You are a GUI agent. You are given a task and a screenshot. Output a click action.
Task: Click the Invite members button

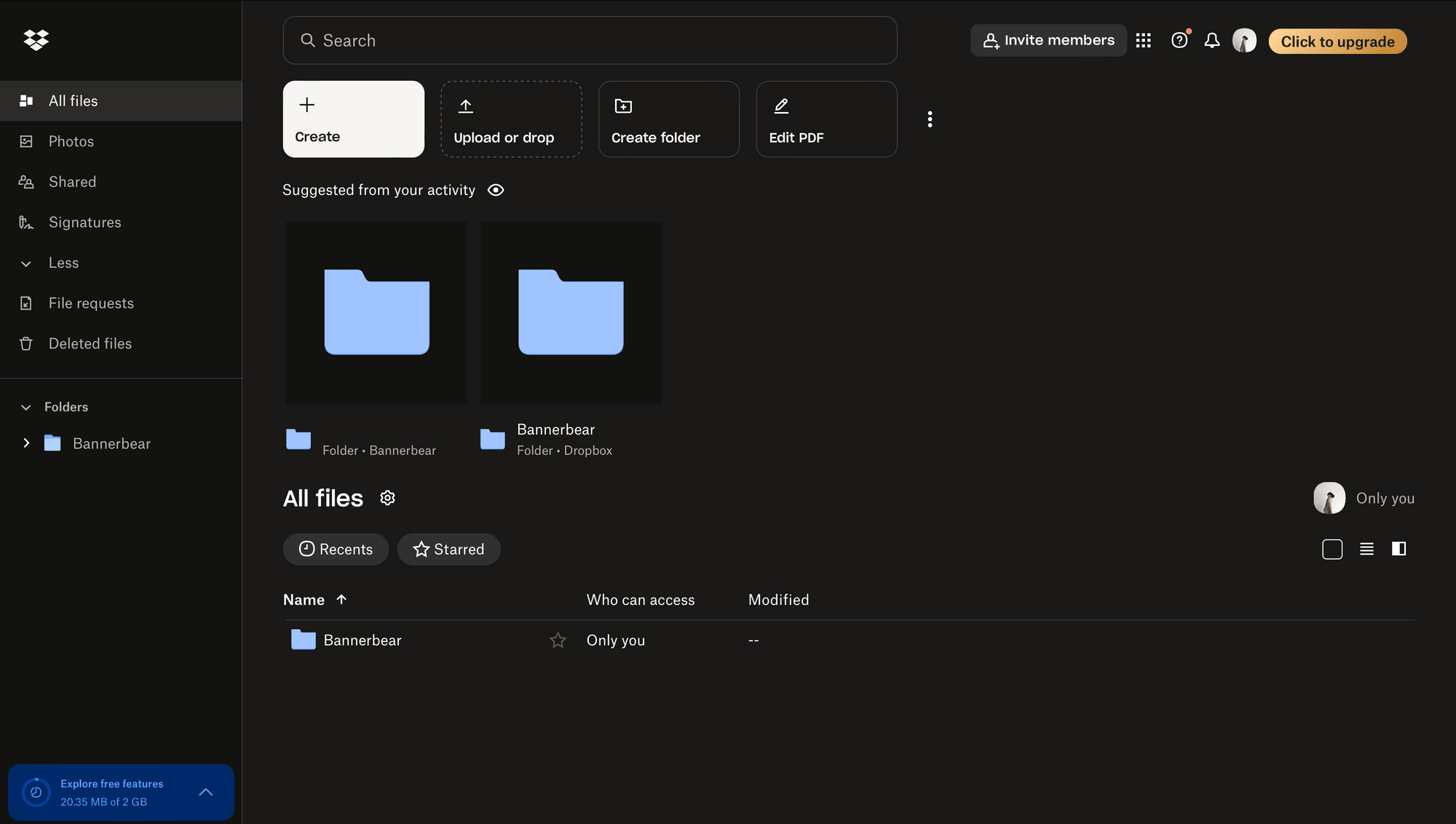point(1048,40)
